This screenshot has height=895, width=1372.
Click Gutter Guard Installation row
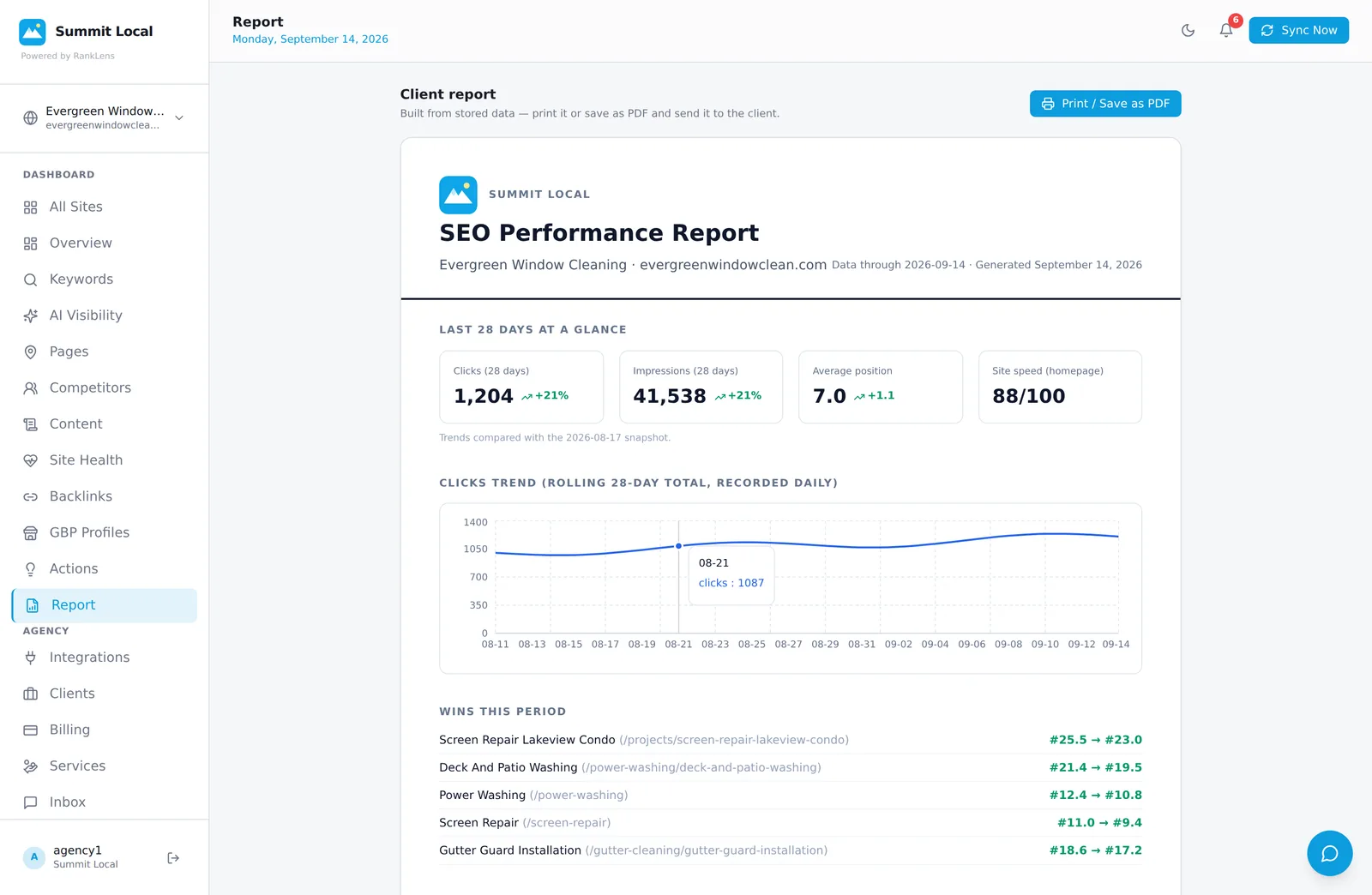point(791,850)
